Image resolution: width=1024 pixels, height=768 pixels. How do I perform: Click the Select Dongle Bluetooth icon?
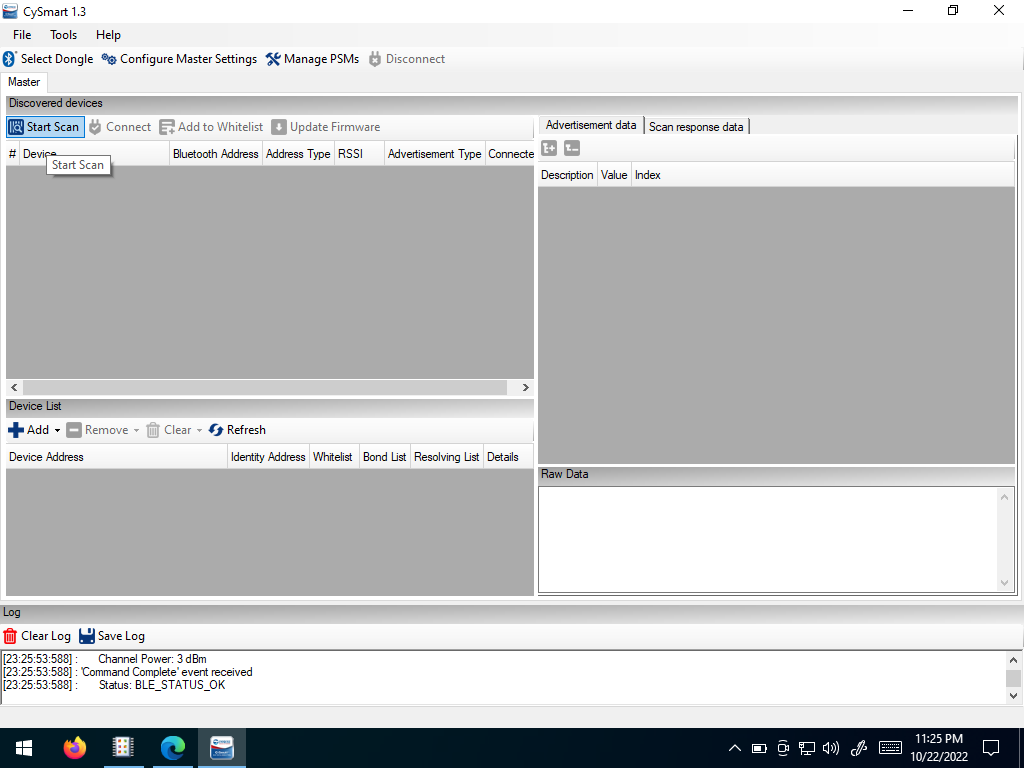coord(9,59)
